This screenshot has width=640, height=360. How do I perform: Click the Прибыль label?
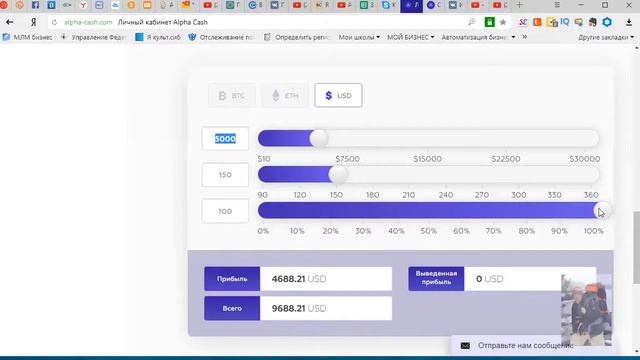(232, 279)
